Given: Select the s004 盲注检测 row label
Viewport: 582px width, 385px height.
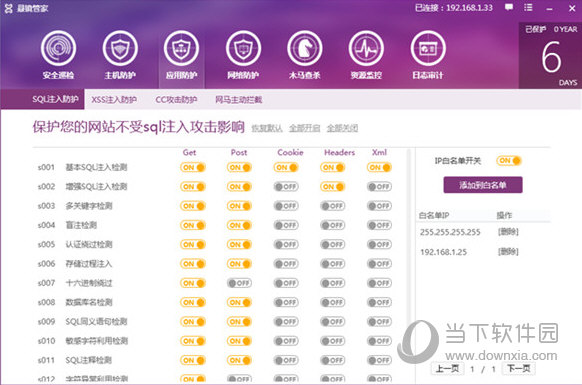Looking at the screenshot, I should [81, 225].
